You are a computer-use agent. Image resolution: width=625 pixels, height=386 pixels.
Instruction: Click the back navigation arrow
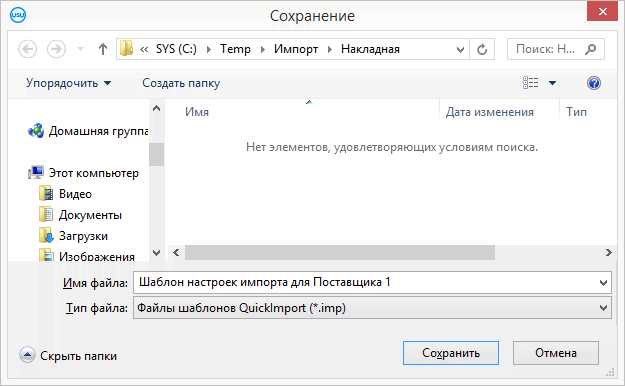(x=28, y=49)
